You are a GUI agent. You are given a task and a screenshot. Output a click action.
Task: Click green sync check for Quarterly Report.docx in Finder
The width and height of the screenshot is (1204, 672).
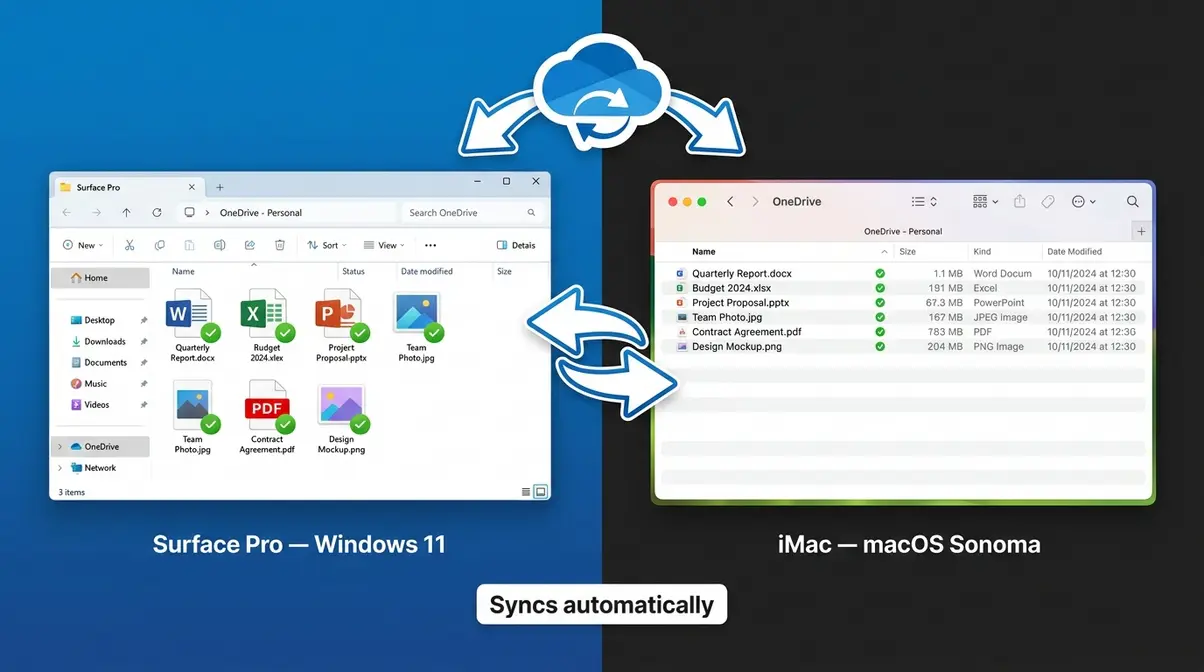click(880, 273)
